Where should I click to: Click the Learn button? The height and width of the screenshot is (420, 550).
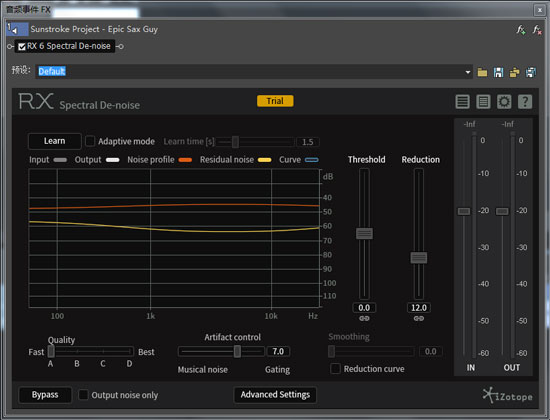click(54, 141)
